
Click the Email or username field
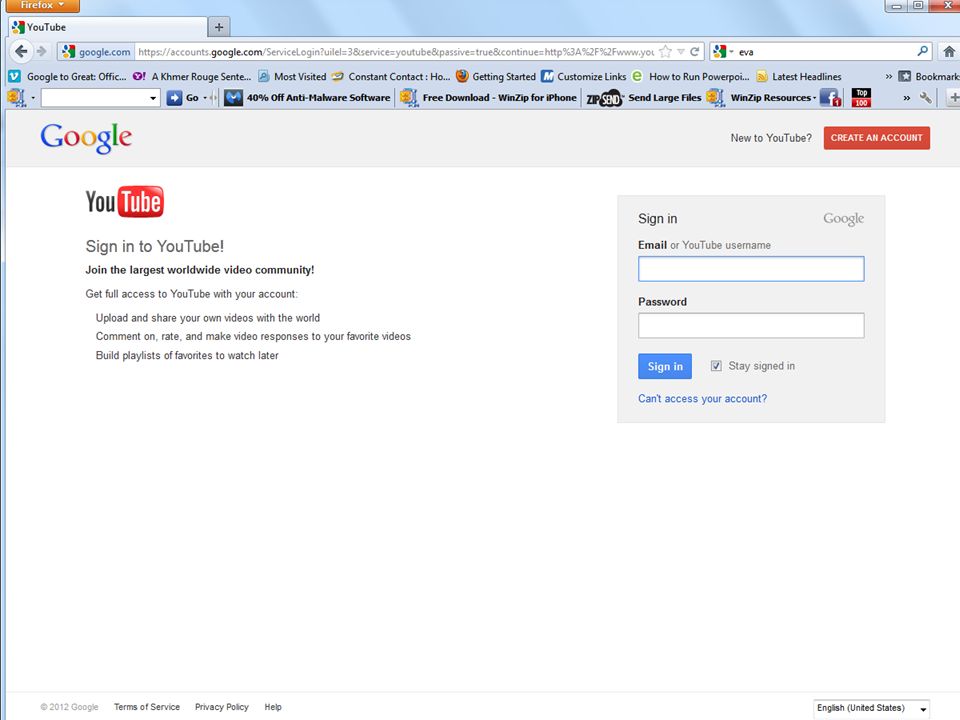pyautogui.click(x=751, y=269)
